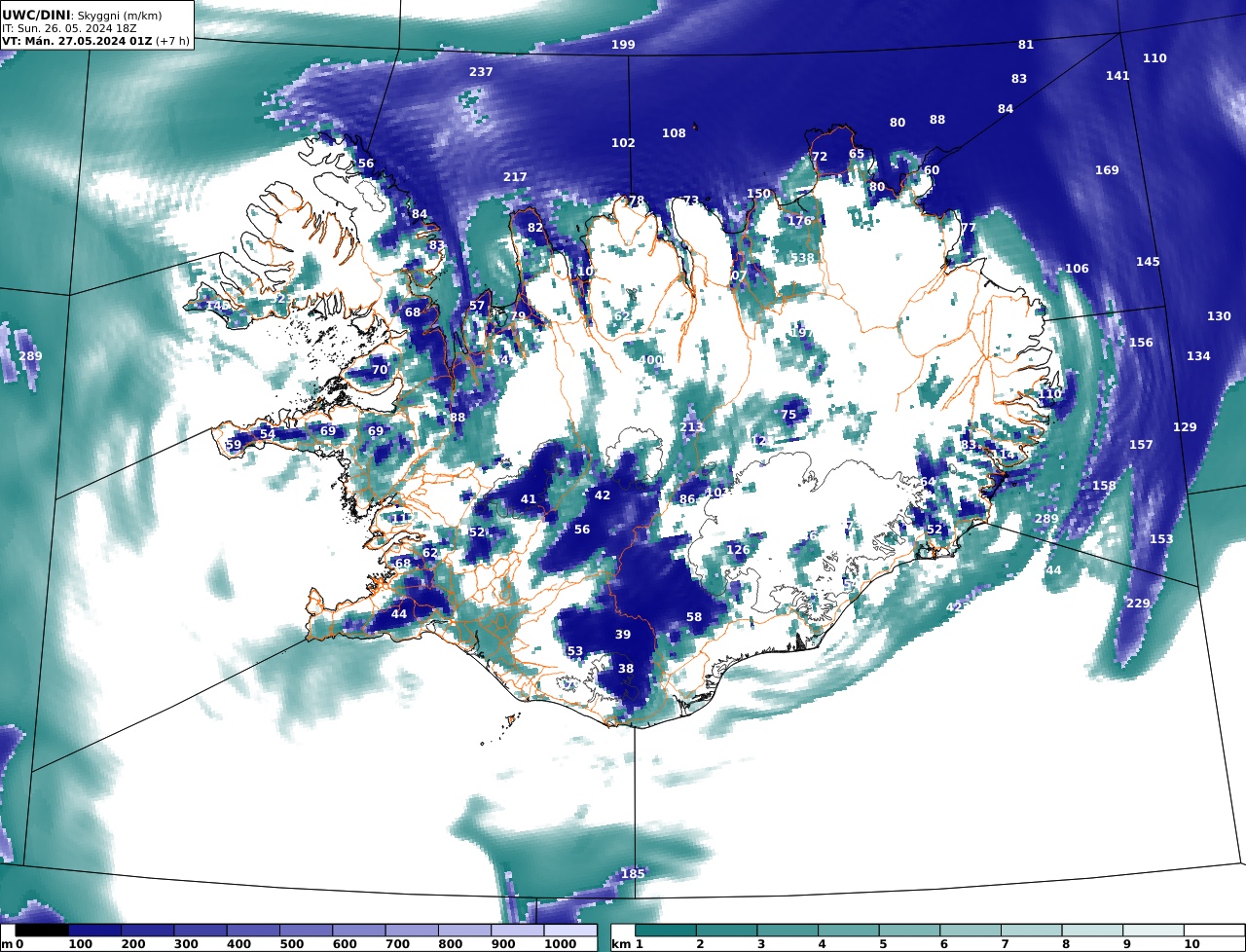Click the pale lavender 900–1000 m legend swatch
This screenshot has width=1246, height=952.
(516, 931)
